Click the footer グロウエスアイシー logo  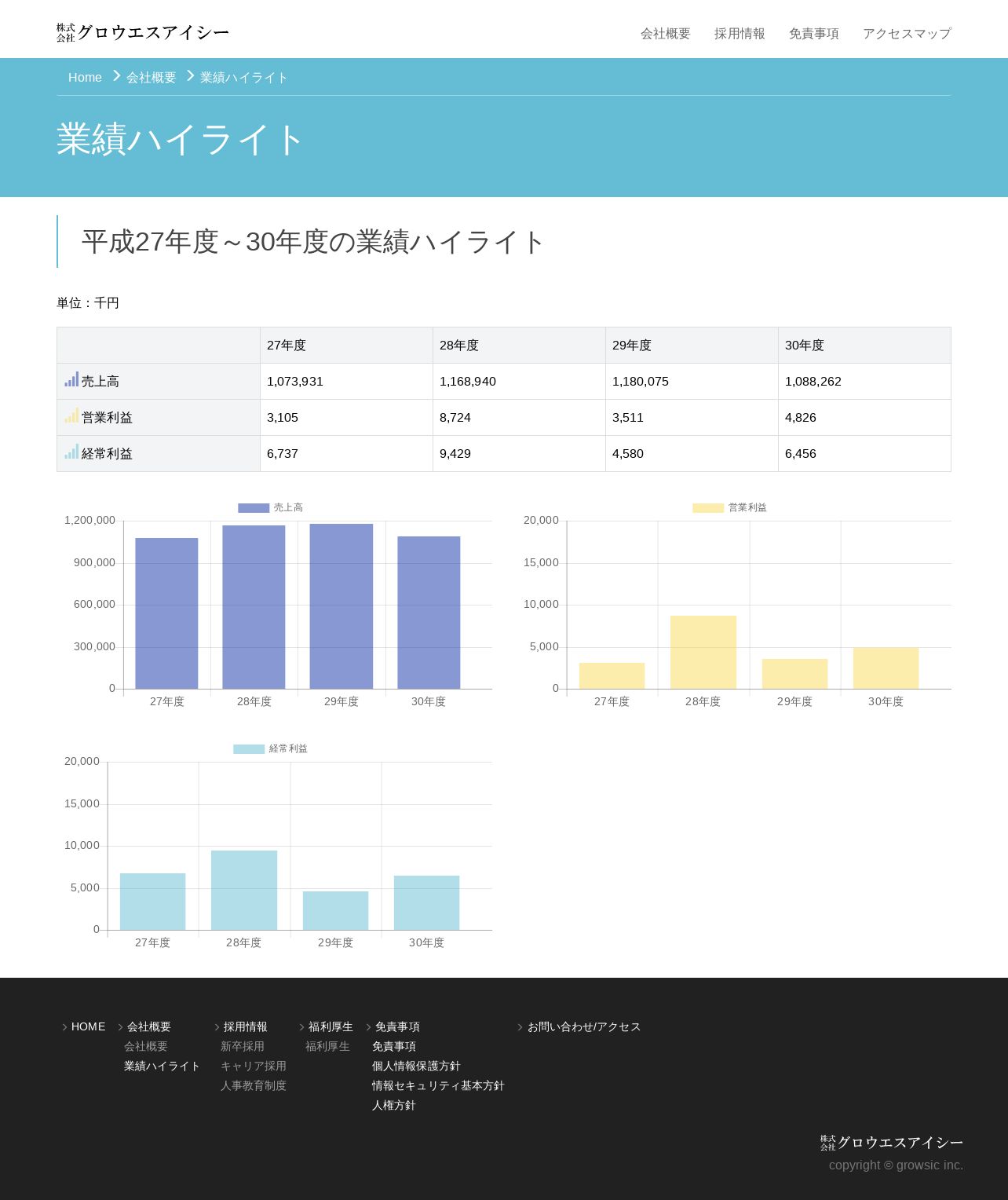[x=892, y=1143]
